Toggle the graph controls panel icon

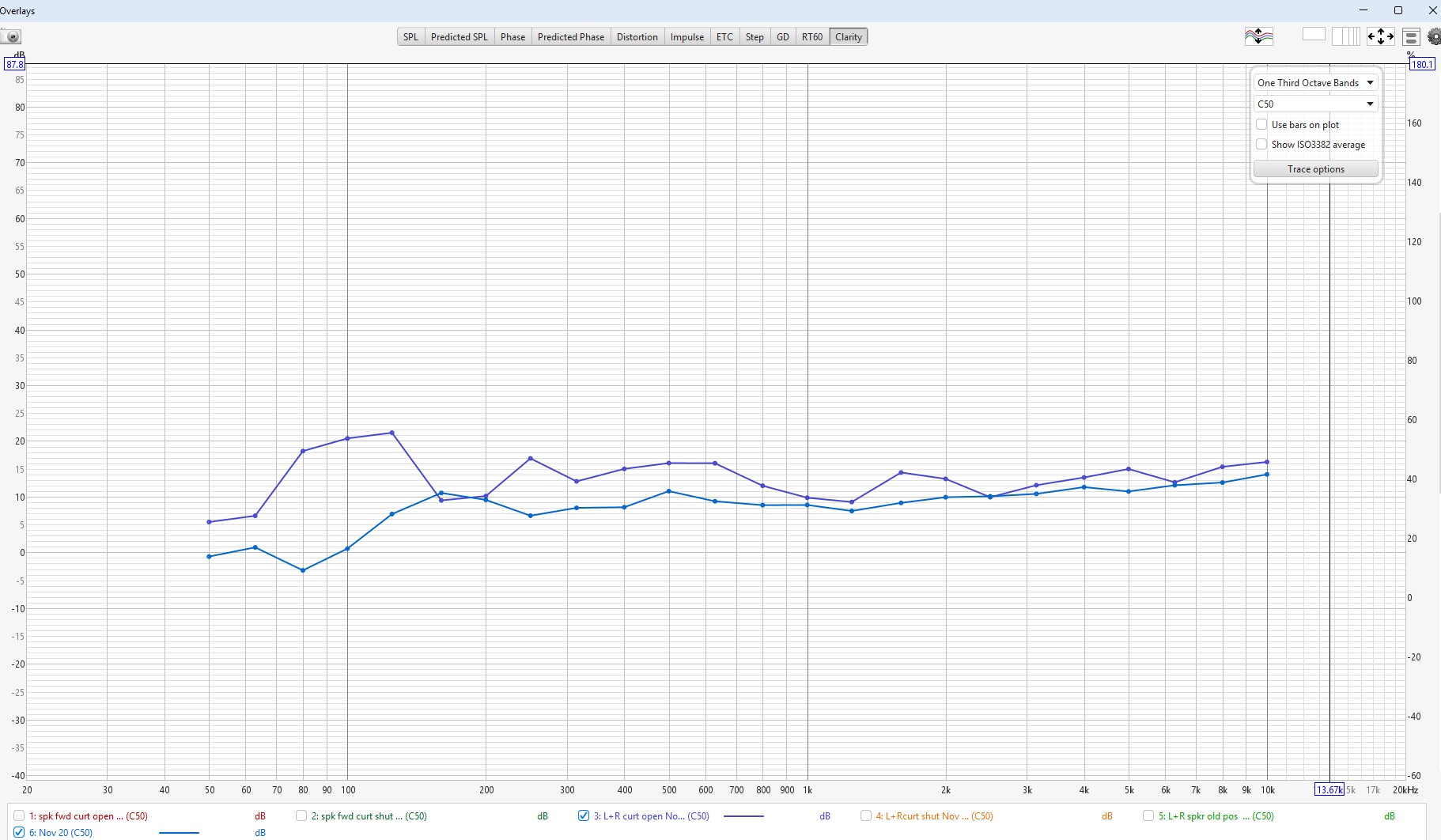(1411, 36)
